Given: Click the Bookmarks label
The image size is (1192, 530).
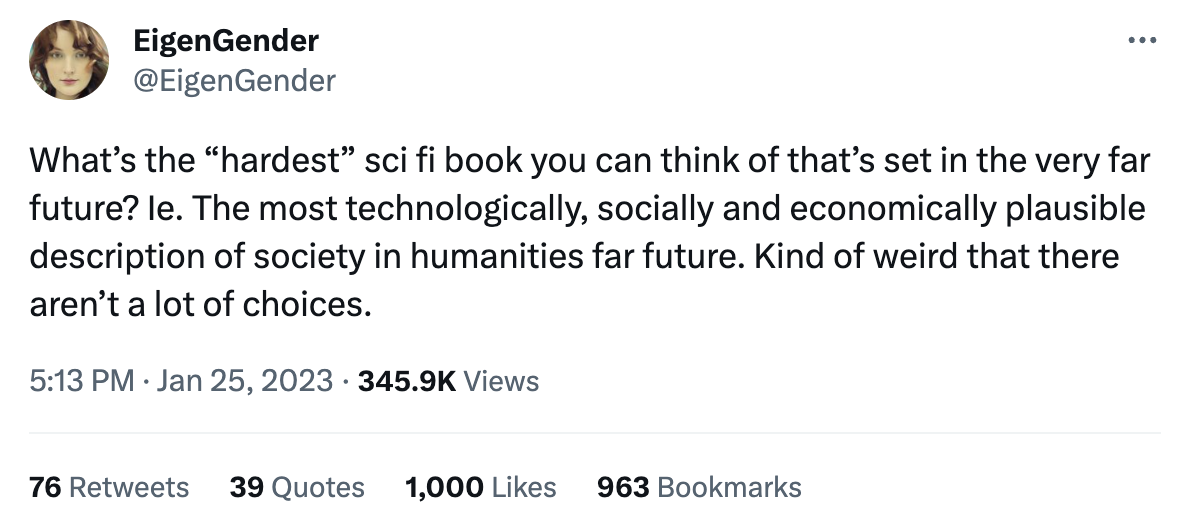Looking at the screenshot, I should [x=730, y=487].
